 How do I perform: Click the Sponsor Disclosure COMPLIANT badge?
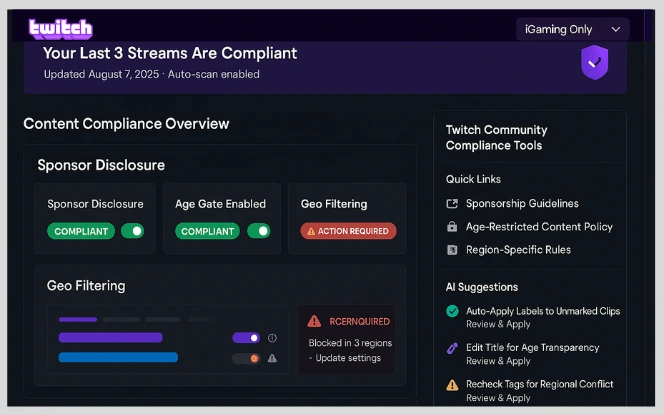pos(81,231)
